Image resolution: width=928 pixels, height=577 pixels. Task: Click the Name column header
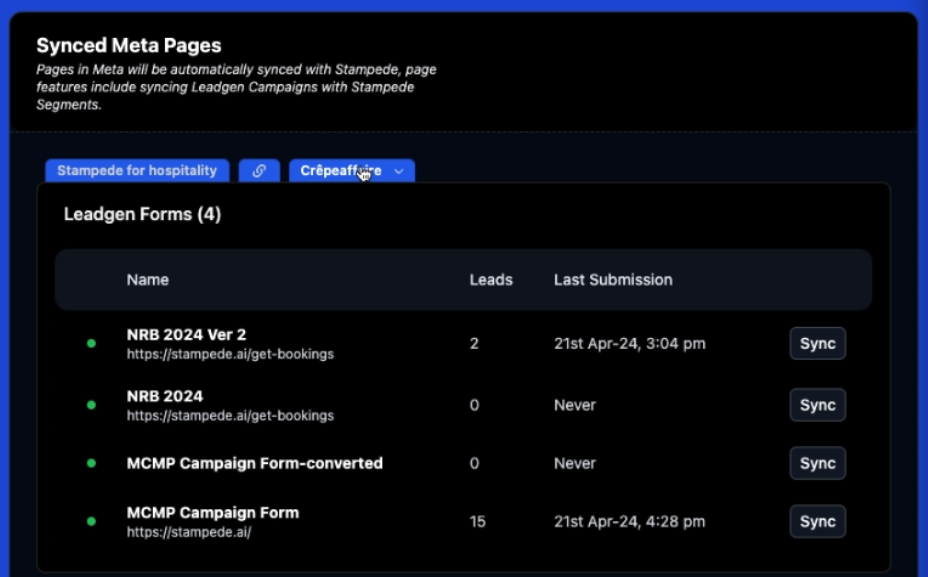point(148,280)
